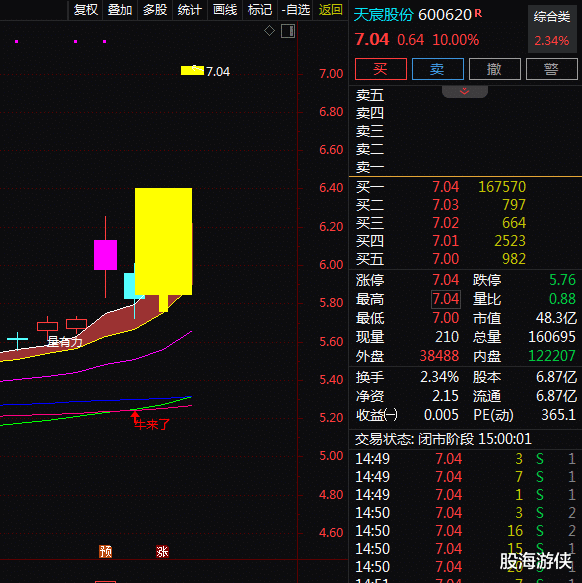Click the 6.00 price axis label
The width and height of the screenshot is (582, 583).
tap(331, 265)
